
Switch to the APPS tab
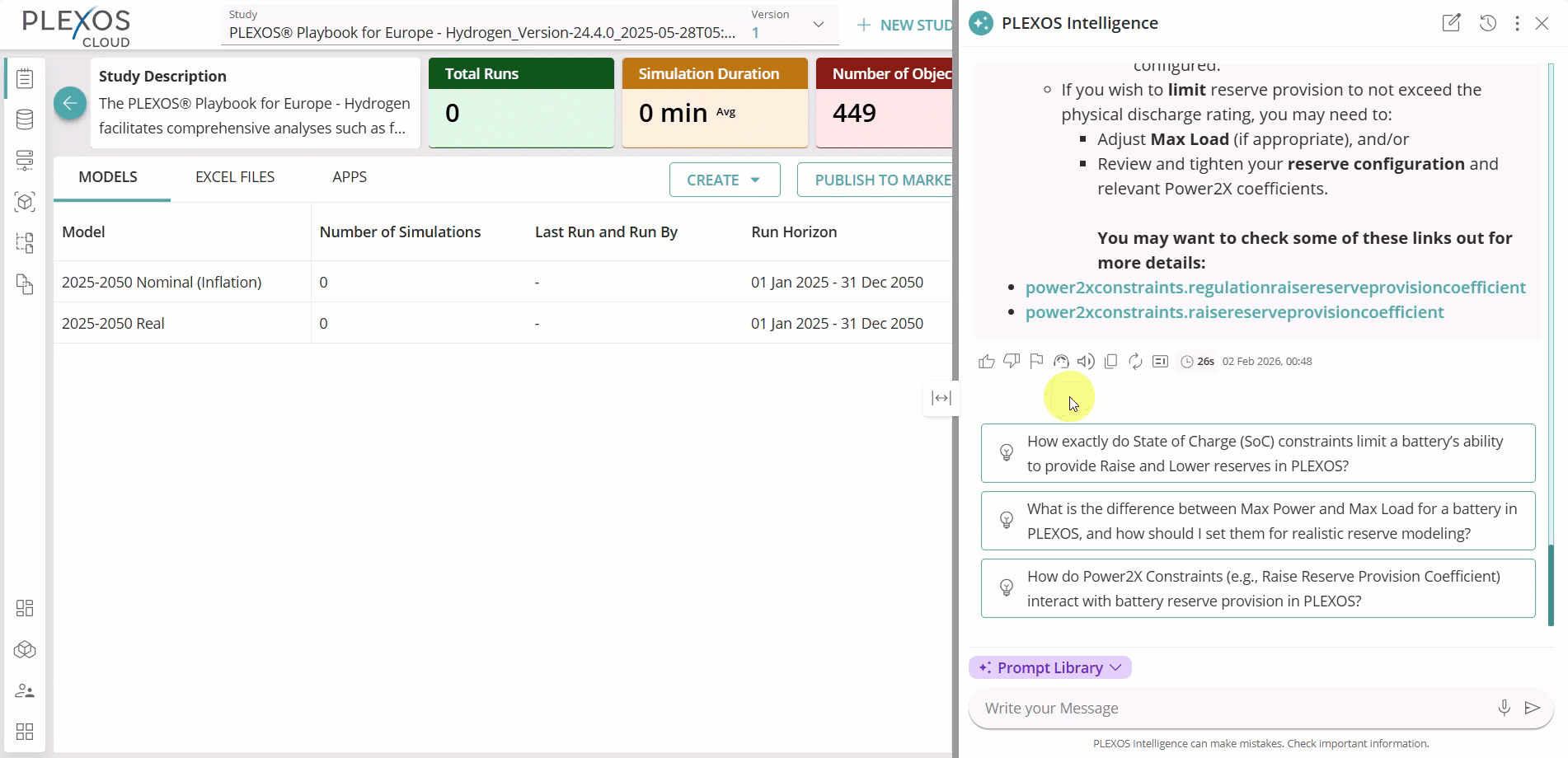(x=350, y=176)
